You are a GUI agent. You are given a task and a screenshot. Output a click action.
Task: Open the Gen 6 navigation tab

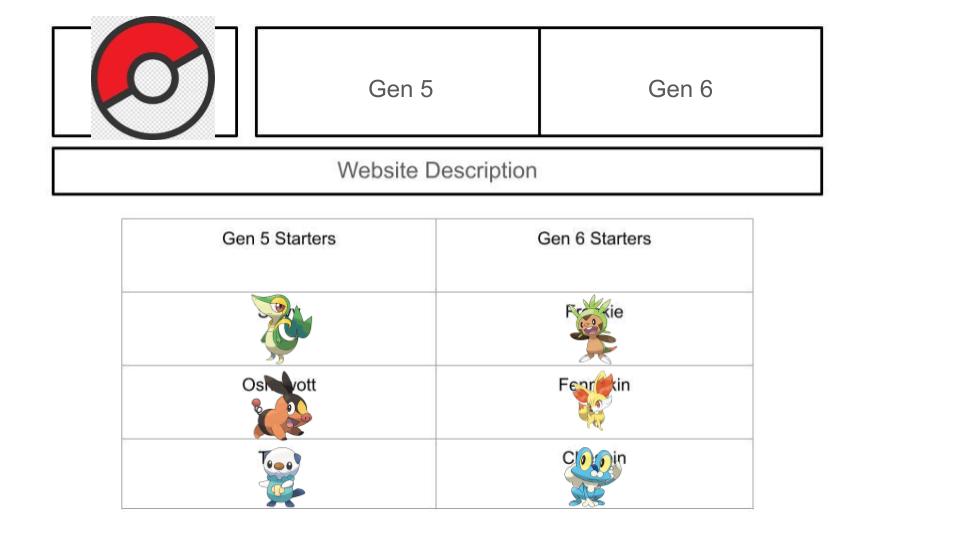pos(681,81)
